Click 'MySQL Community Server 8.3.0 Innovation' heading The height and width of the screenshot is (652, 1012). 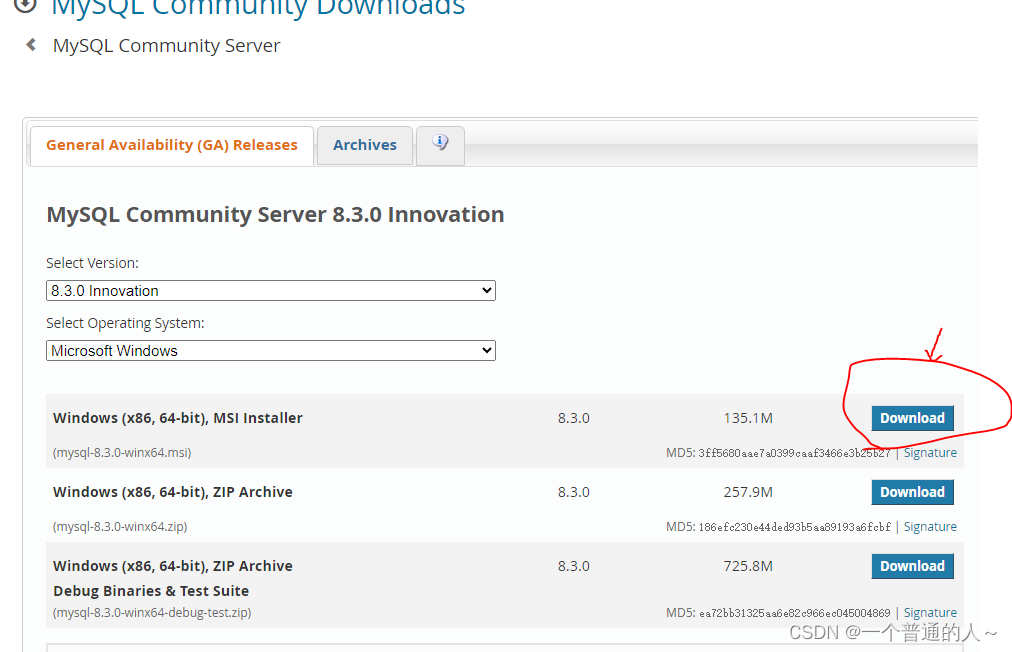point(275,214)
